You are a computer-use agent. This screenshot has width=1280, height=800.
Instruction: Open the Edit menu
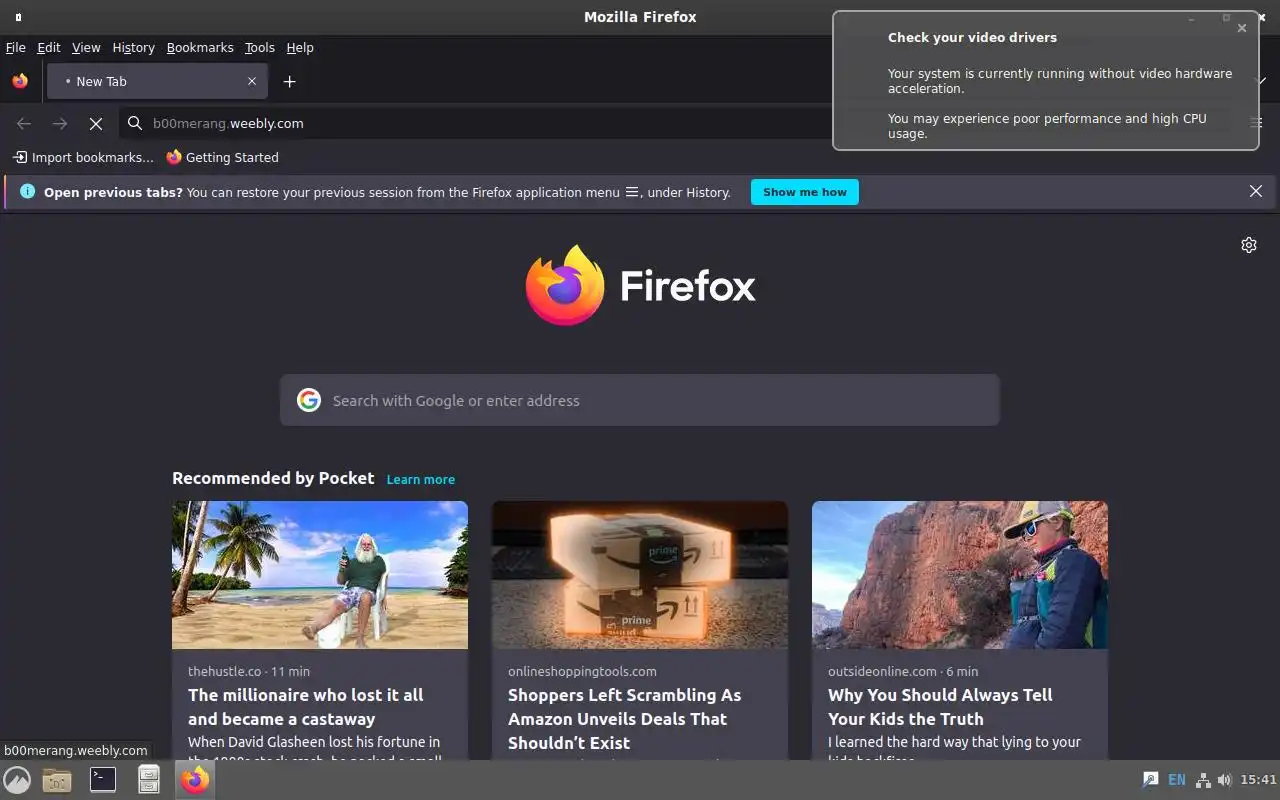(49, 47)
